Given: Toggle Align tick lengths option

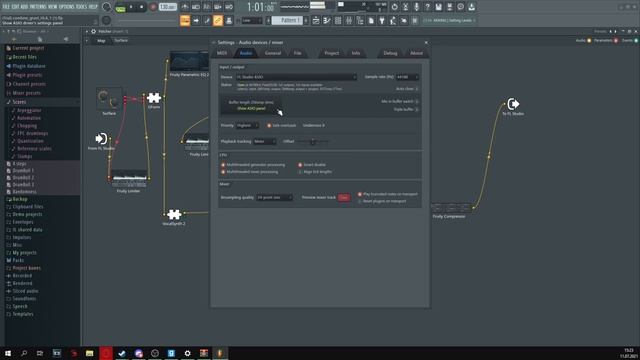Looking at the screenshot, I should (x=300, y=172).
